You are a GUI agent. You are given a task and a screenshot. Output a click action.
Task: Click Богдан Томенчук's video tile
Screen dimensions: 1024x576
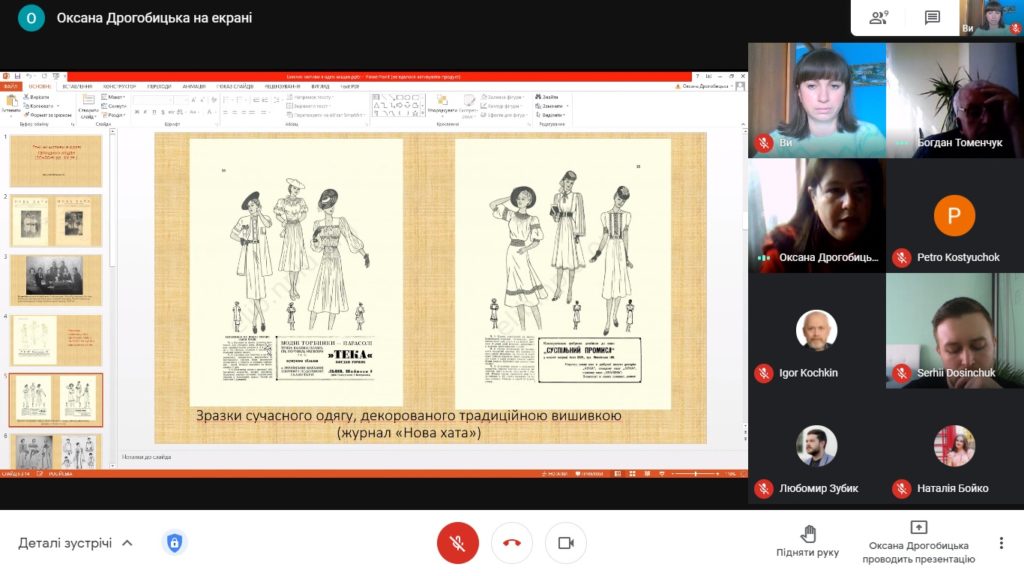954,100
